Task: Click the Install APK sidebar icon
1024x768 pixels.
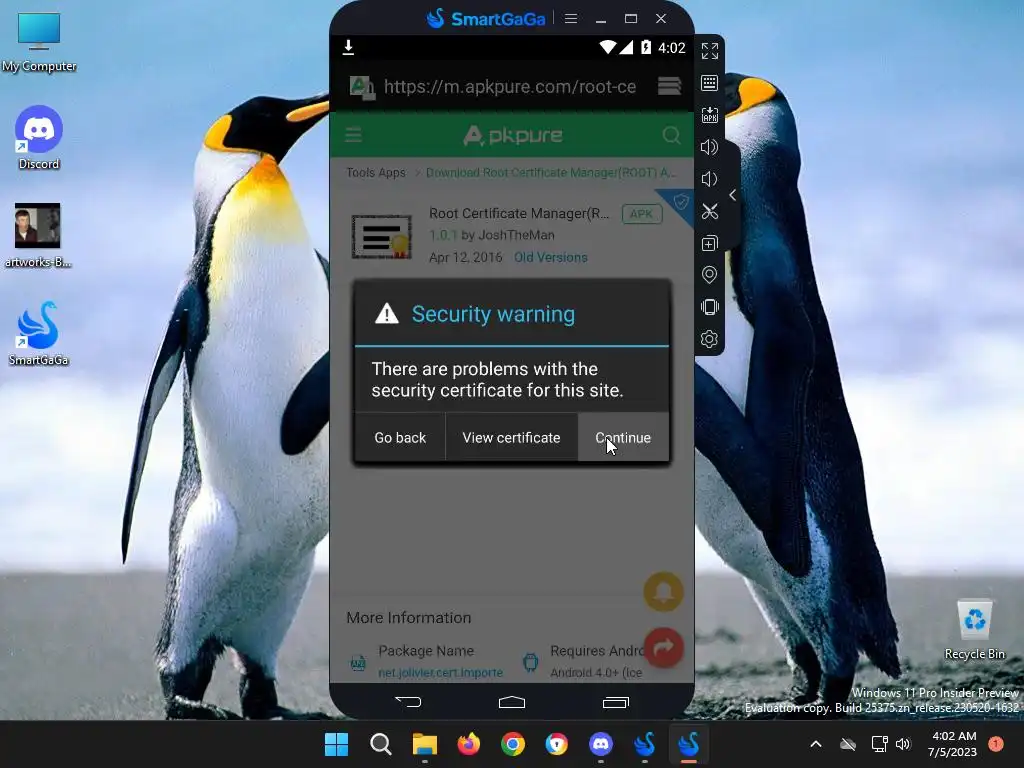Action: pos(709,115)
